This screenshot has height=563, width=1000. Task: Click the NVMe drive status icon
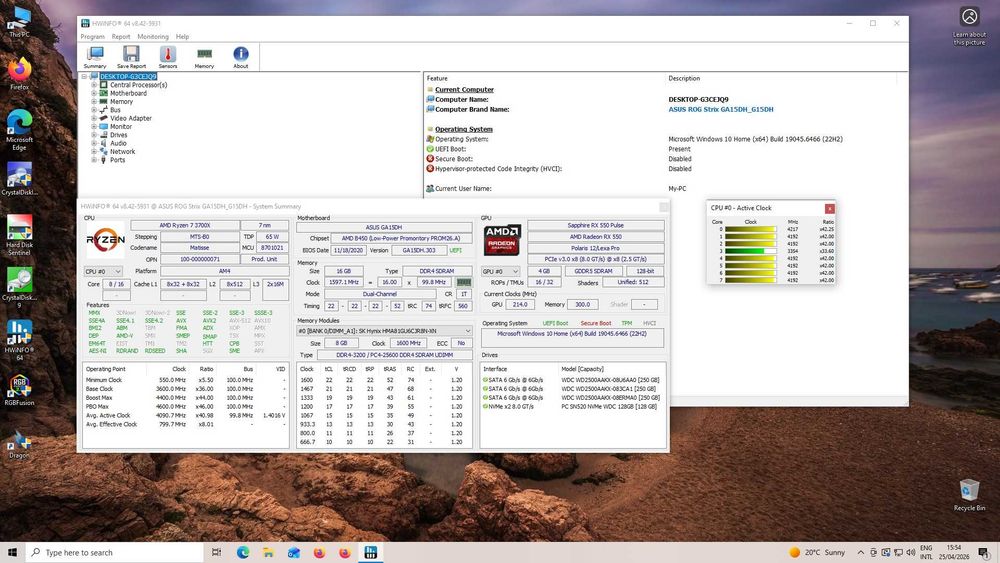pyautogui.click(x=485, y=406)
